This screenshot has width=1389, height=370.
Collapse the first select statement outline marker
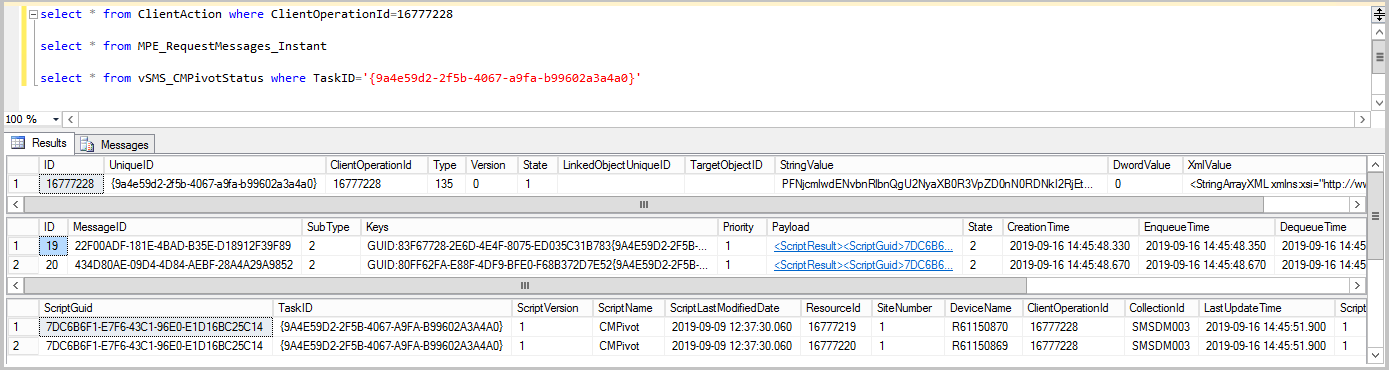[32, 15]
